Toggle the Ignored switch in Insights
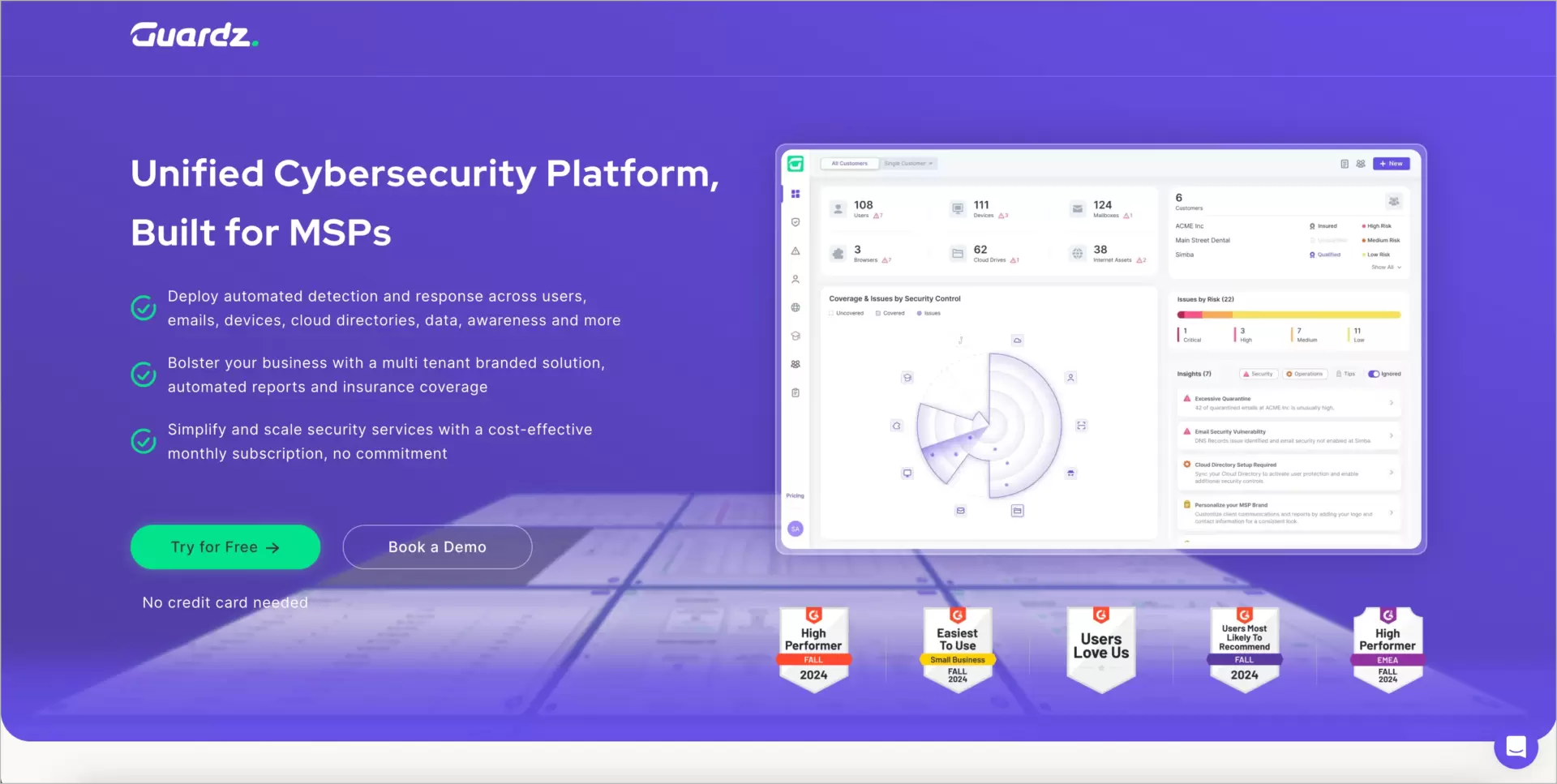 click(x=1374, y=374)
